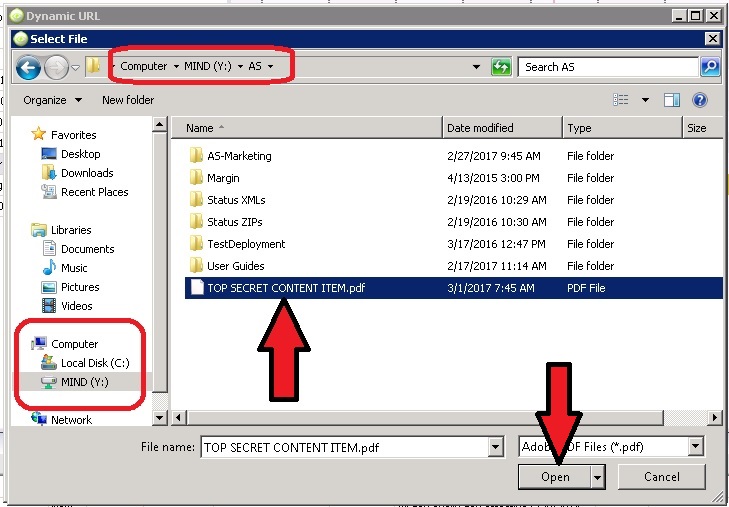Open the dropdown arrow next to Open
The width and height of the screenshot is (729, 507).
coord(598,477)
